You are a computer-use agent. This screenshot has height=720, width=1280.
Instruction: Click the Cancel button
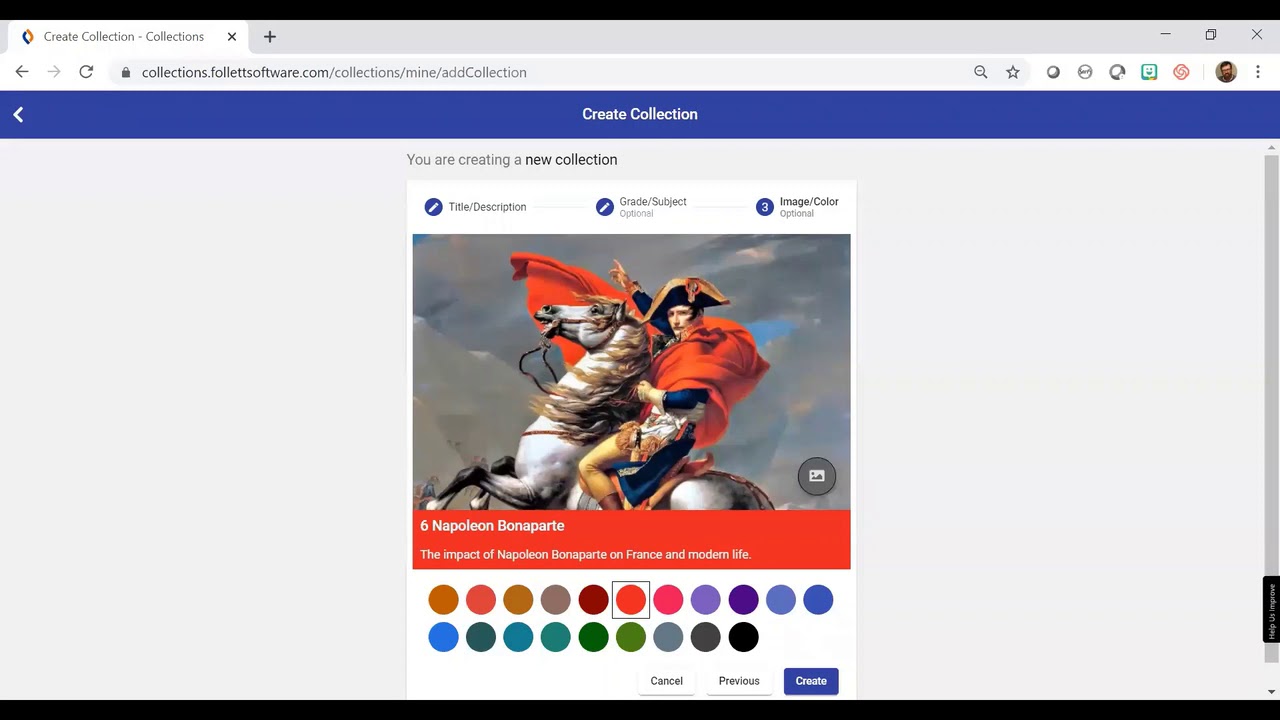(x=666, y=681)
